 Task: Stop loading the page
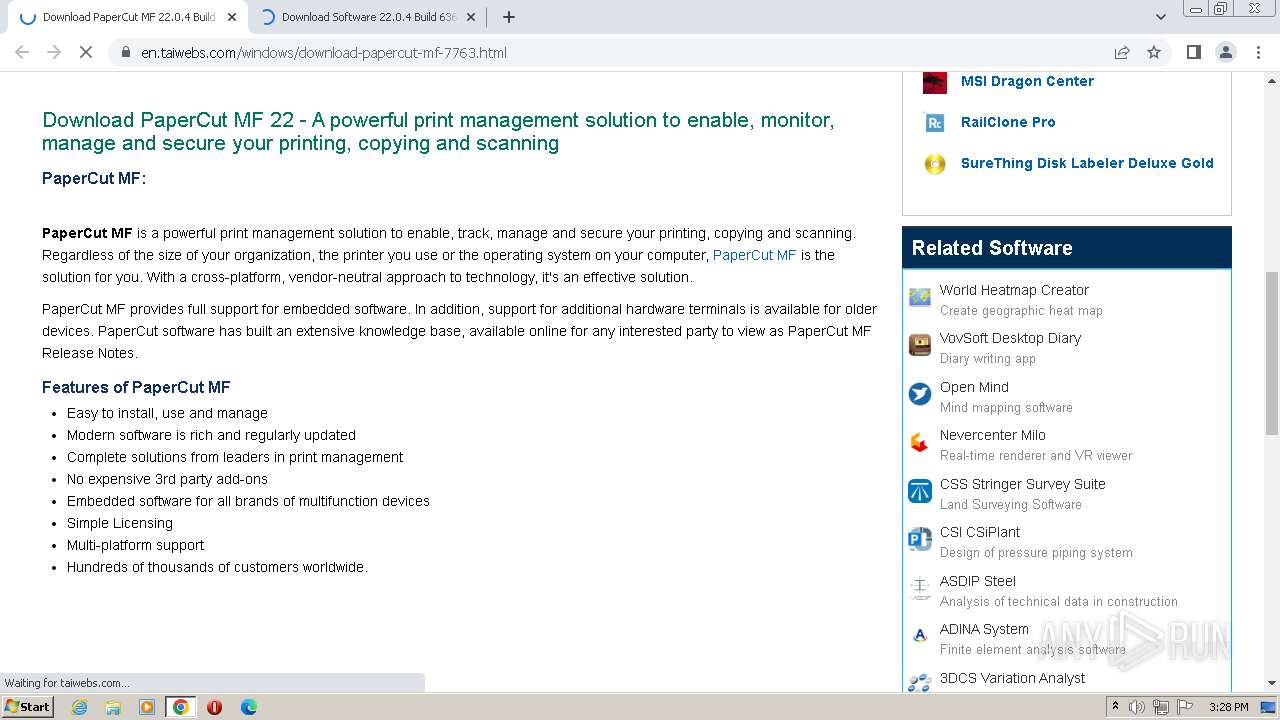pos(86,52)
